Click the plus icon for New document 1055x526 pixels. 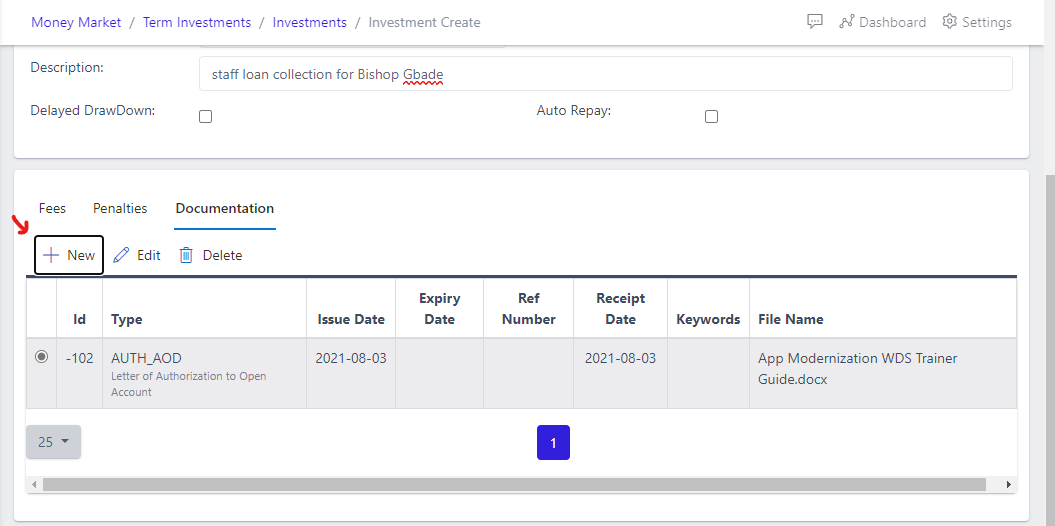coord(51,255)
